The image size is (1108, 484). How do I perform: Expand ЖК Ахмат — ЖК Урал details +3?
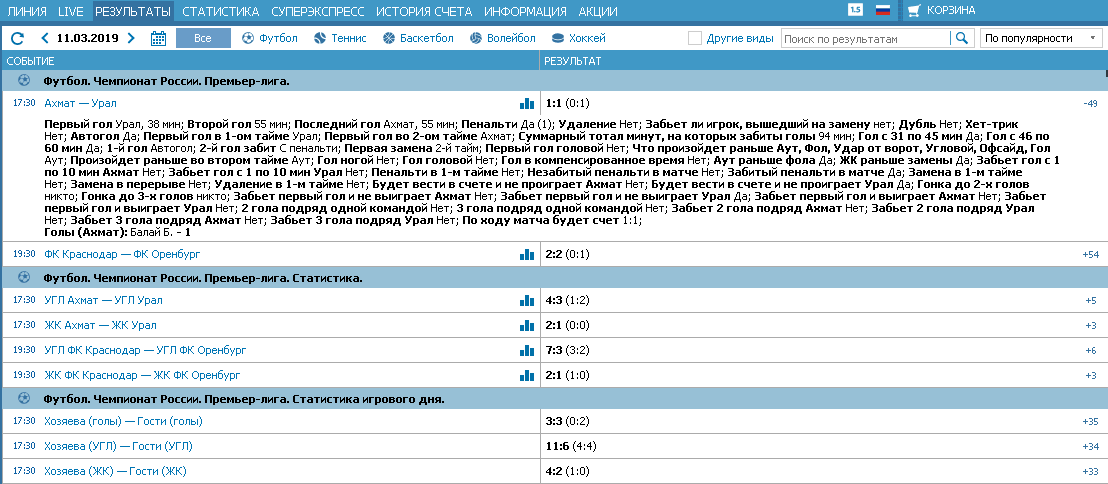click(1091, 325)
